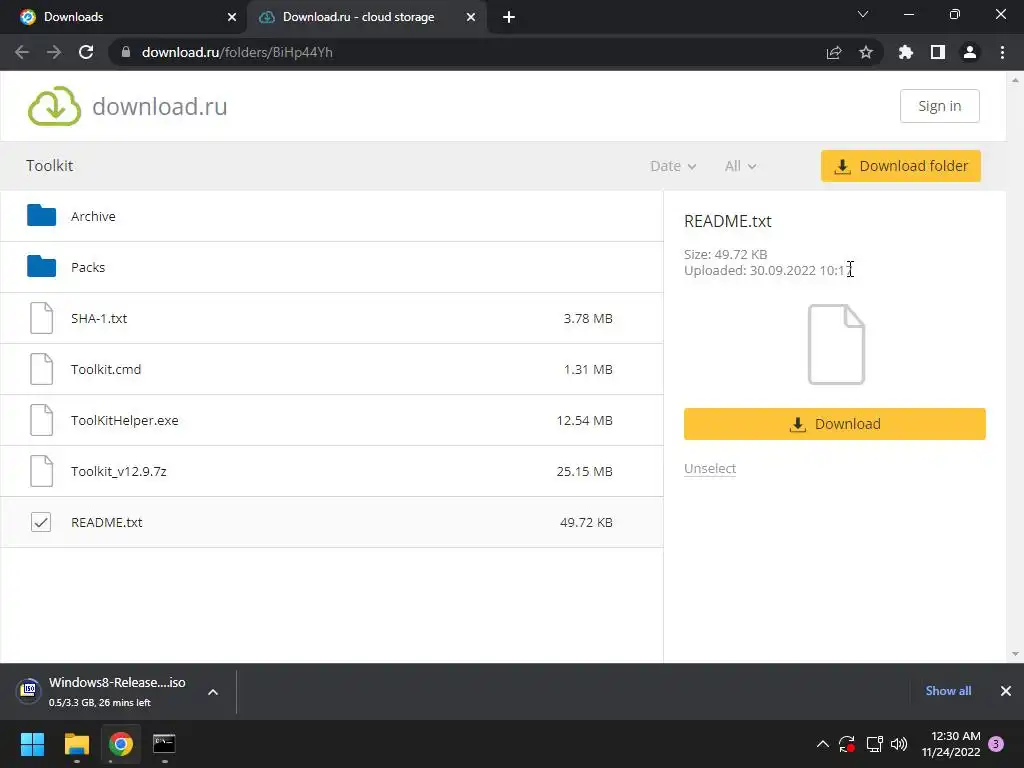
Task: Select the Toolkit_v12.9.7z file name
Action: (118, 471)
